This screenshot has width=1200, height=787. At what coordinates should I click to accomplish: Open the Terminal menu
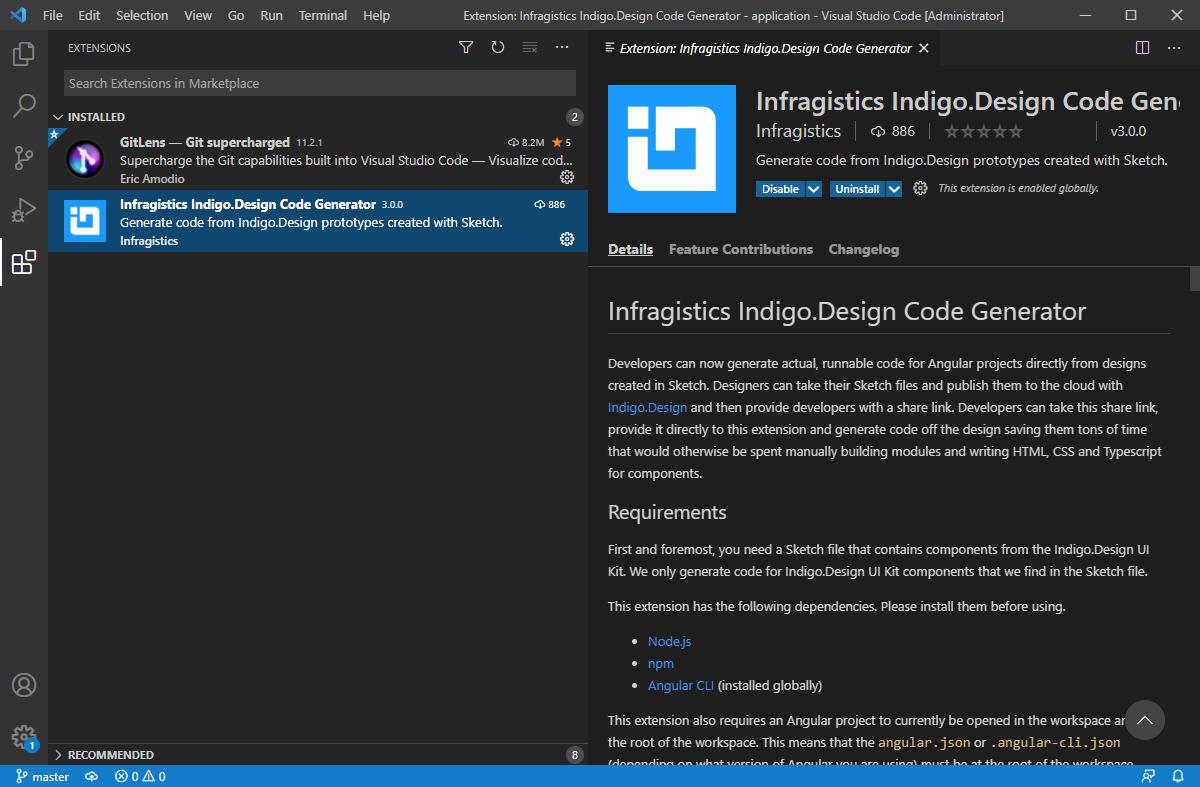click(323, 16)
